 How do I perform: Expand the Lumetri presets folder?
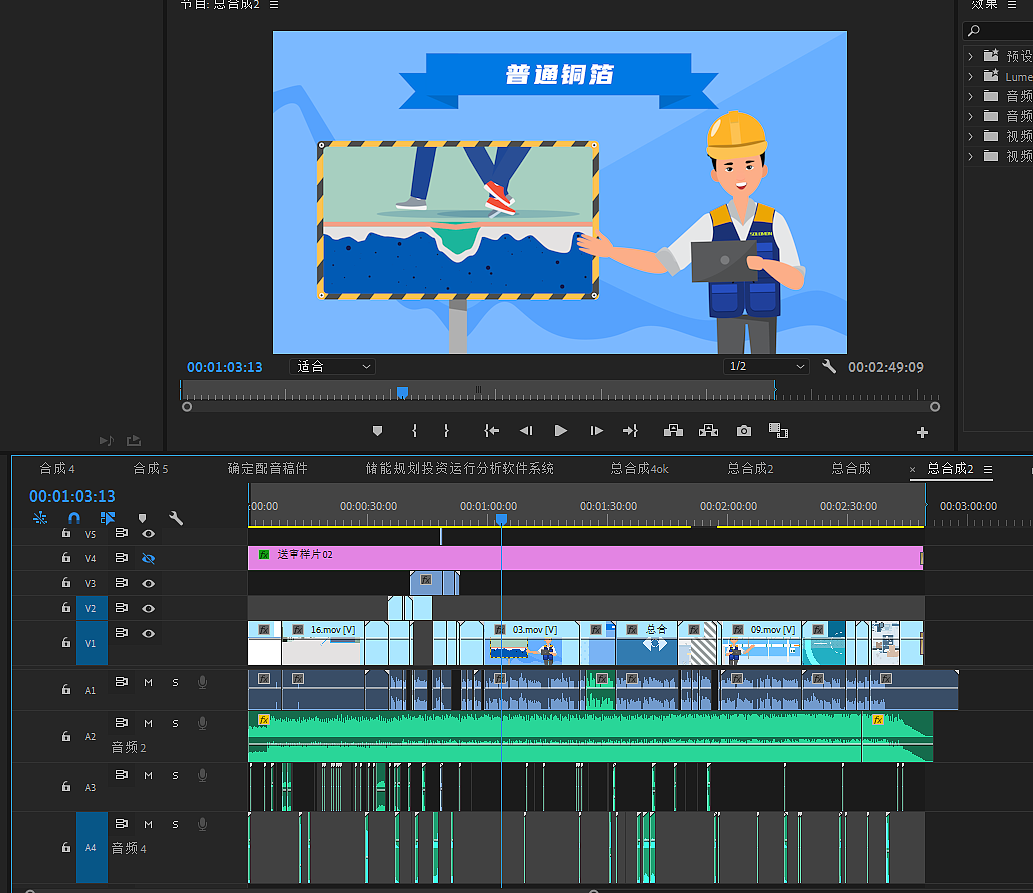[x=970, y=76]
